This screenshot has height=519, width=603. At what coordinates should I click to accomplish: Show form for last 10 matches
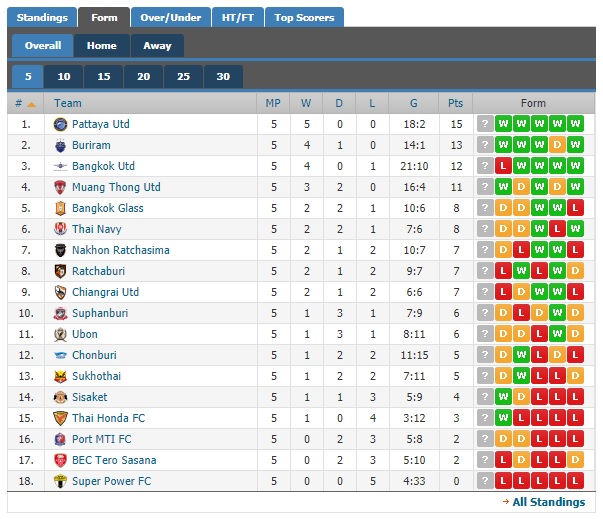pyautogui.click(x=64, y=77)
